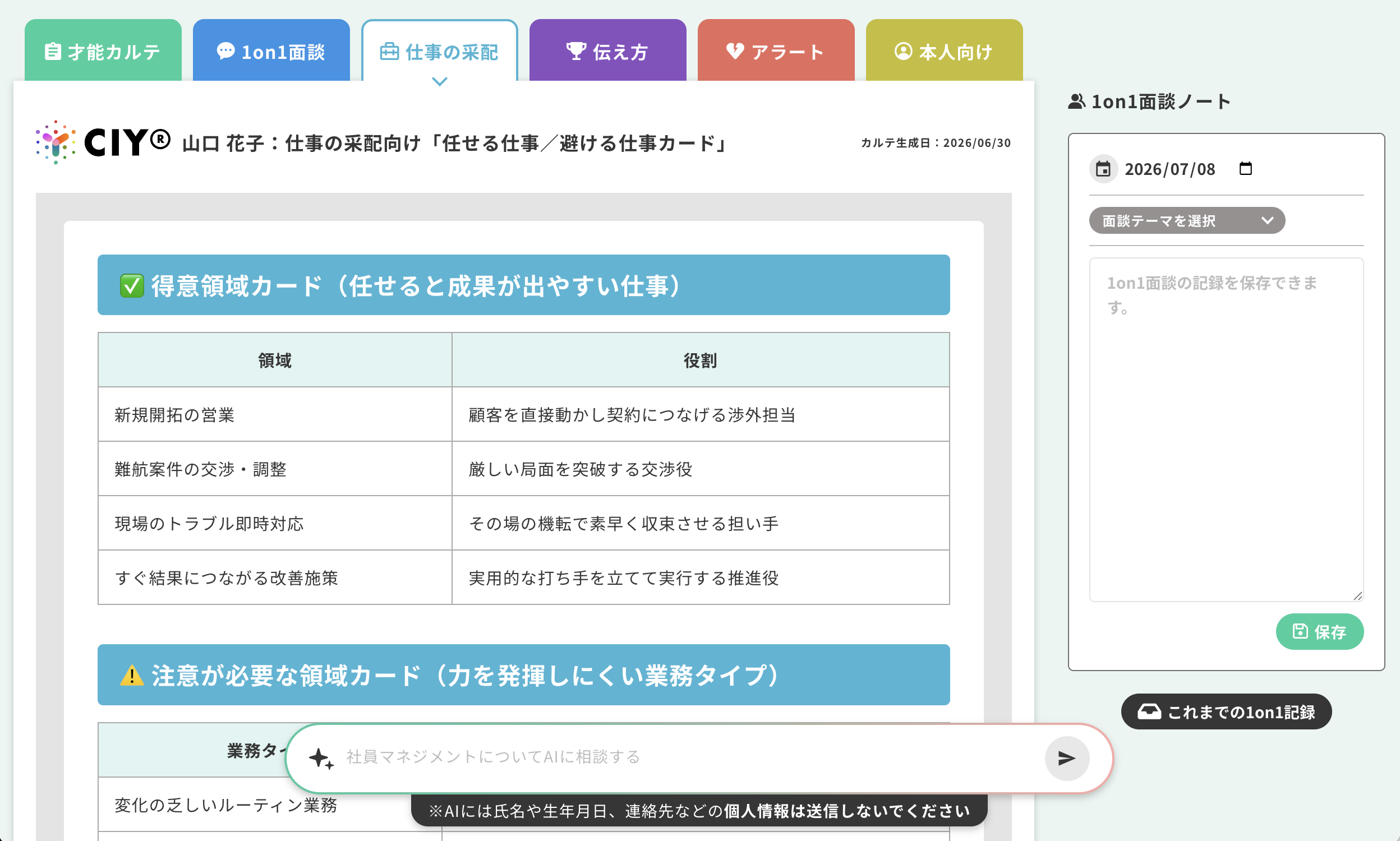Select the 現場のトラブル即時対応 cell

click(x=275, y=523)
